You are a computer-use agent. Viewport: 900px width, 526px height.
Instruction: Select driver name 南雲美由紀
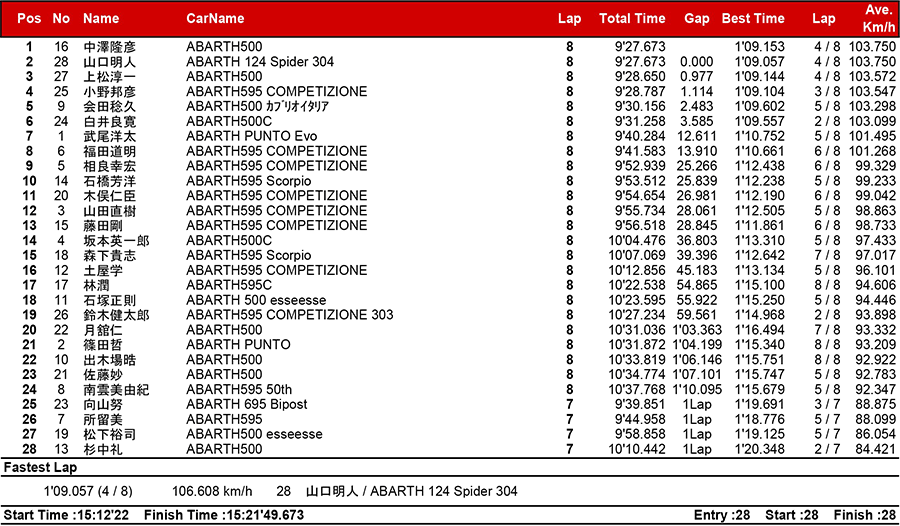116,390
